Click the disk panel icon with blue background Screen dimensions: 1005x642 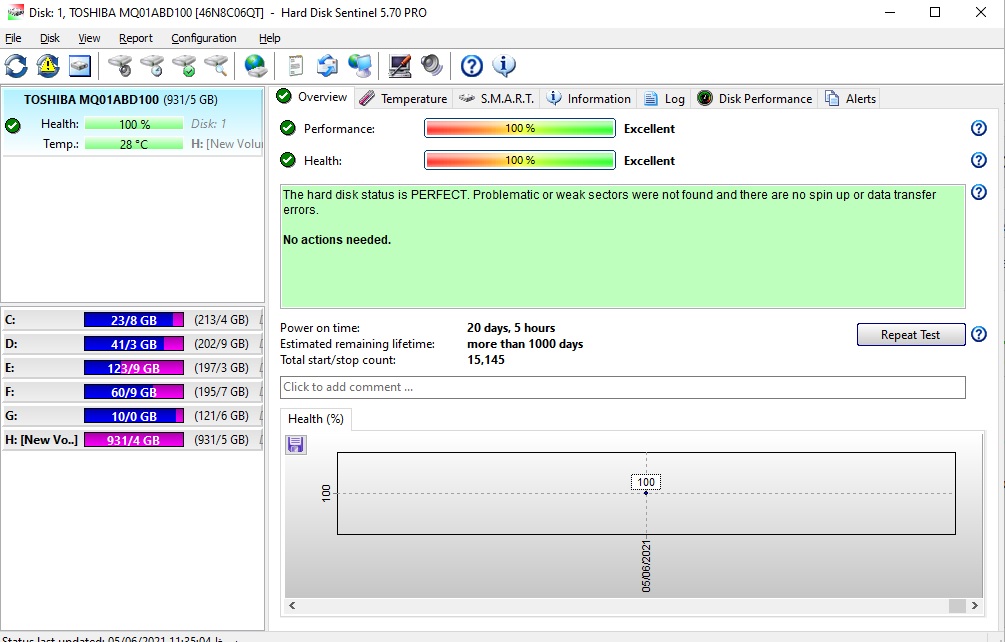(x=80, y=65)
